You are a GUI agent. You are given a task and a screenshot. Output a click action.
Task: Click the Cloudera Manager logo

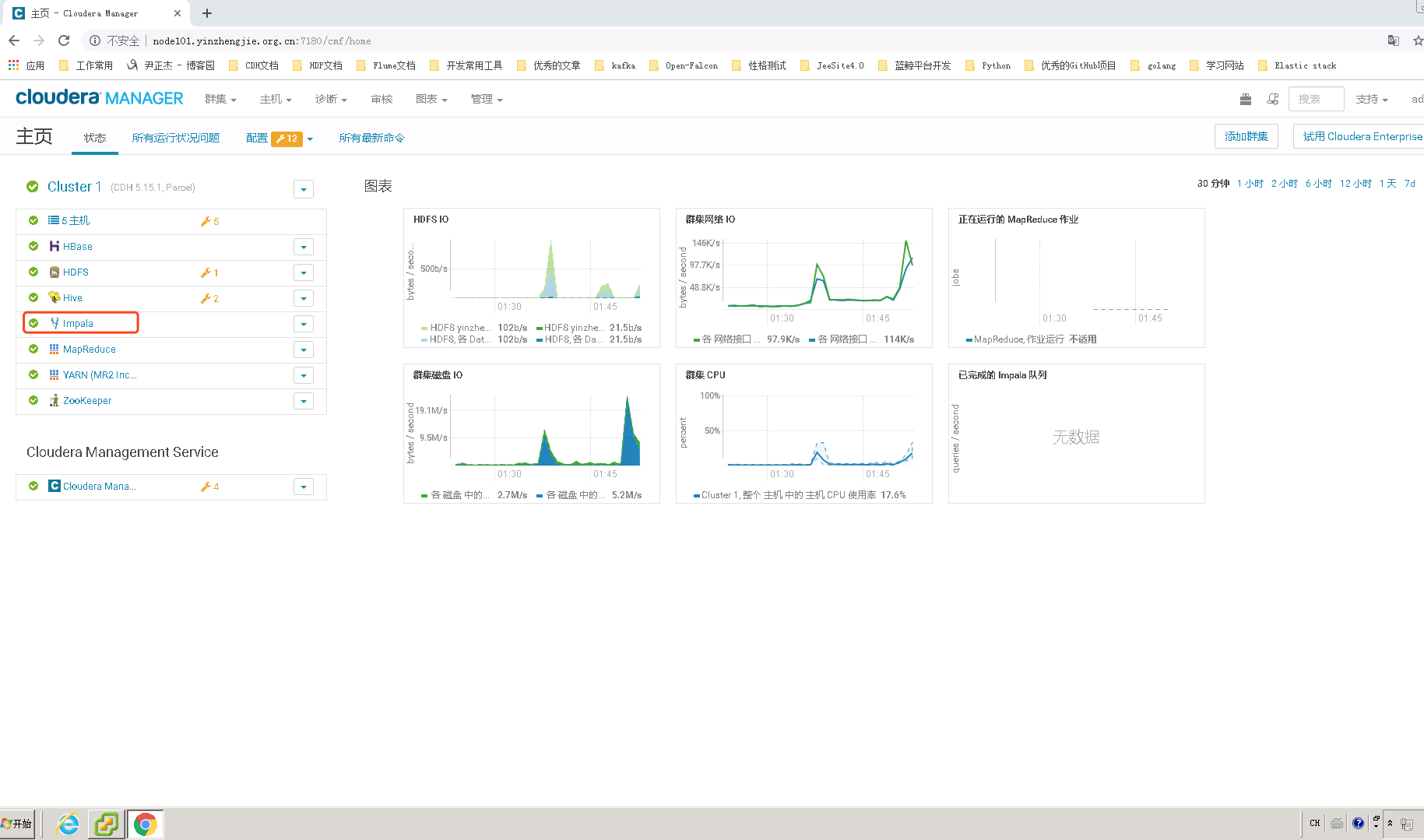point(99,97)
